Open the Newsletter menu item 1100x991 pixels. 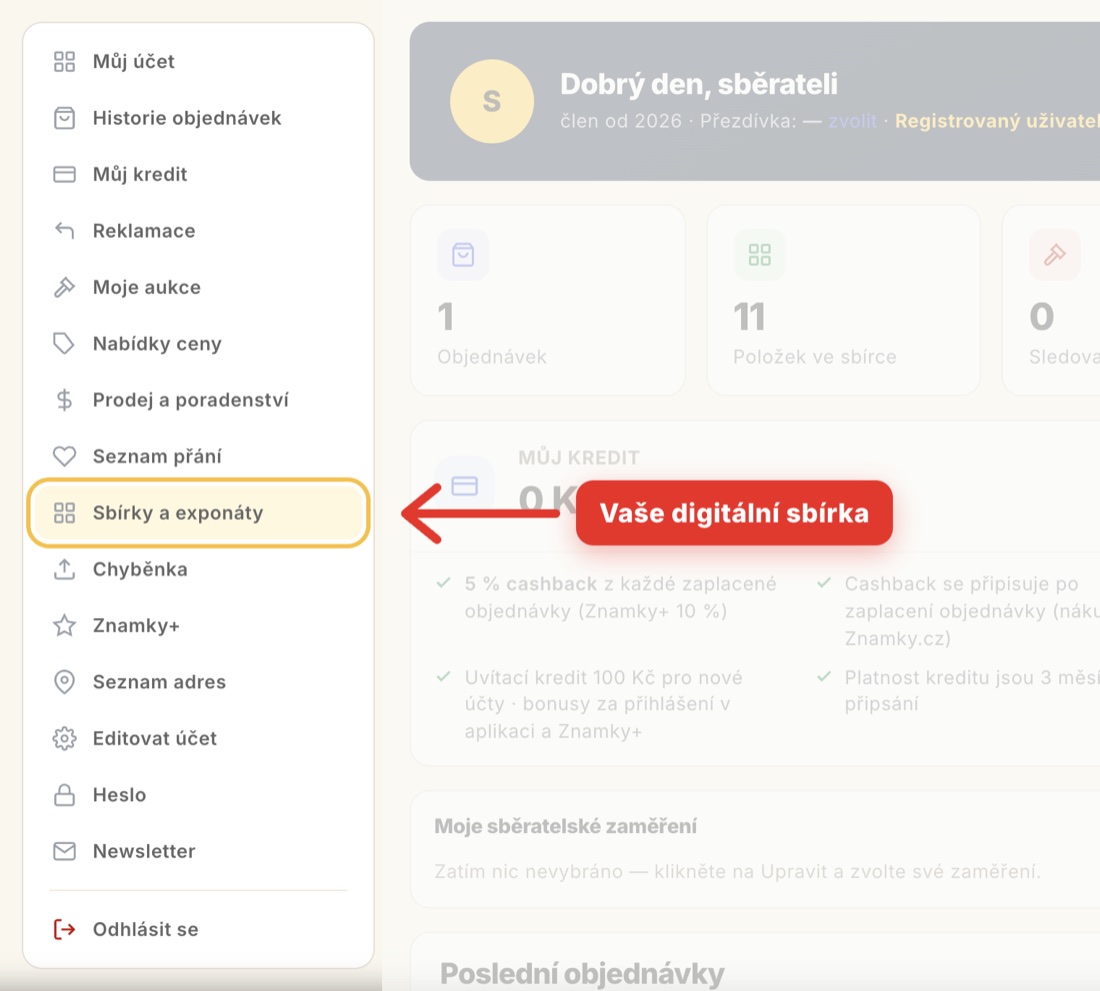click(x=198, y=851)
